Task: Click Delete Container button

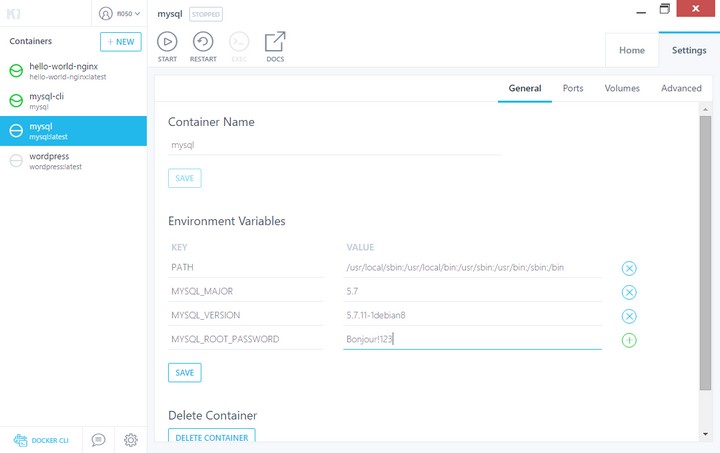Action: pyautogui.click(x=212, y=436)
